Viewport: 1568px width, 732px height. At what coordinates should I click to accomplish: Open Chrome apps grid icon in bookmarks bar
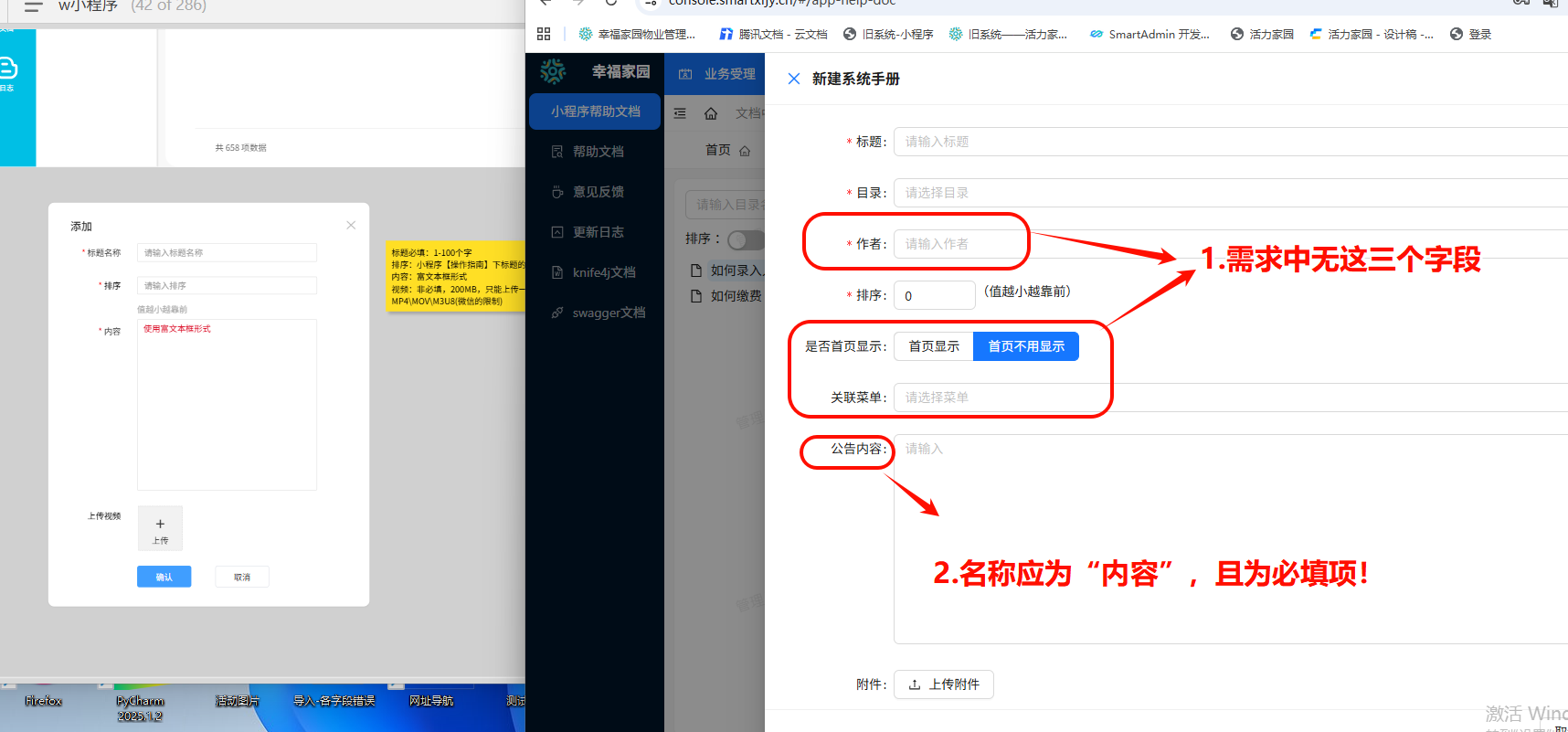(544, 34)
